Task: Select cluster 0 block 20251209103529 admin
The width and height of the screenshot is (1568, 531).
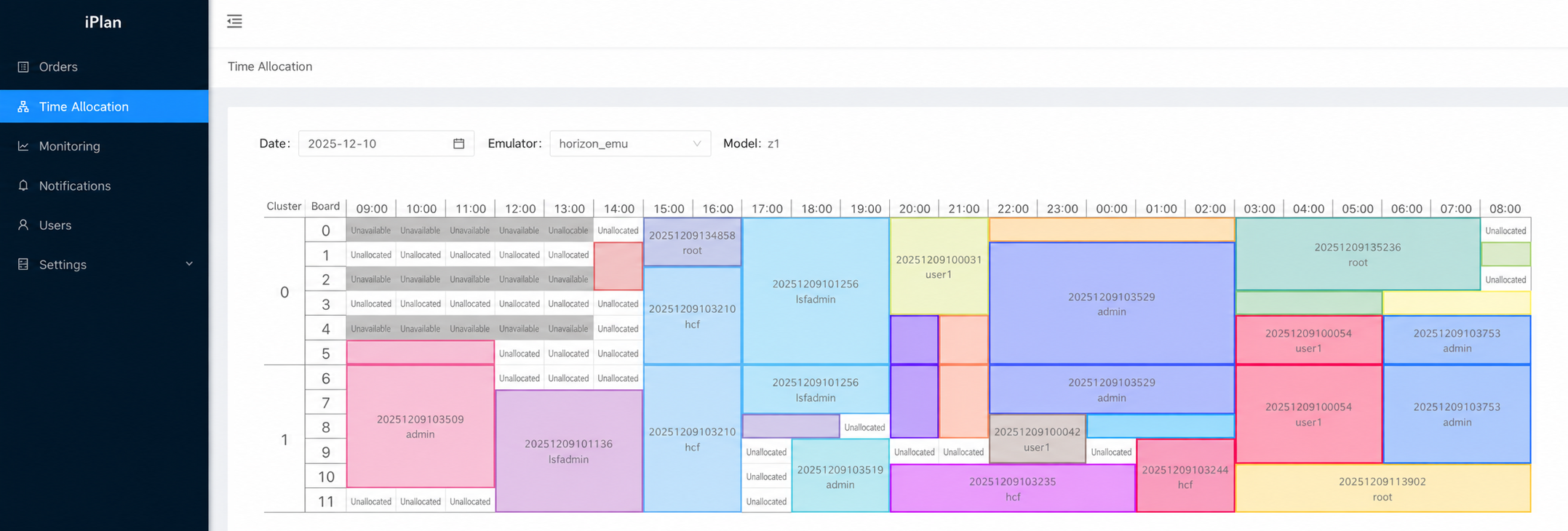Action: pyautogui.click(x=1112, y=303)
